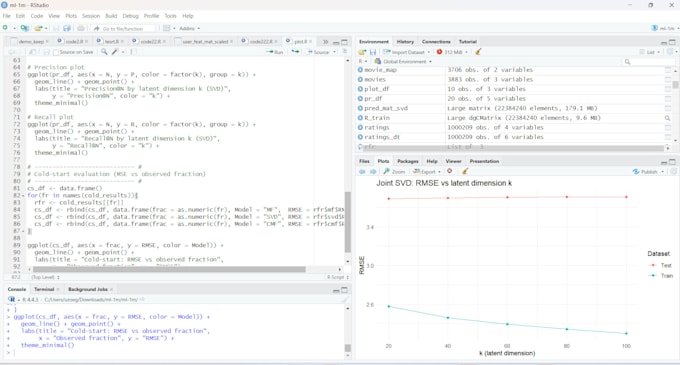Screen dimensions: 680x365
Task: Clear environment objects with the broom icon
Action: [x=478, y=52]
